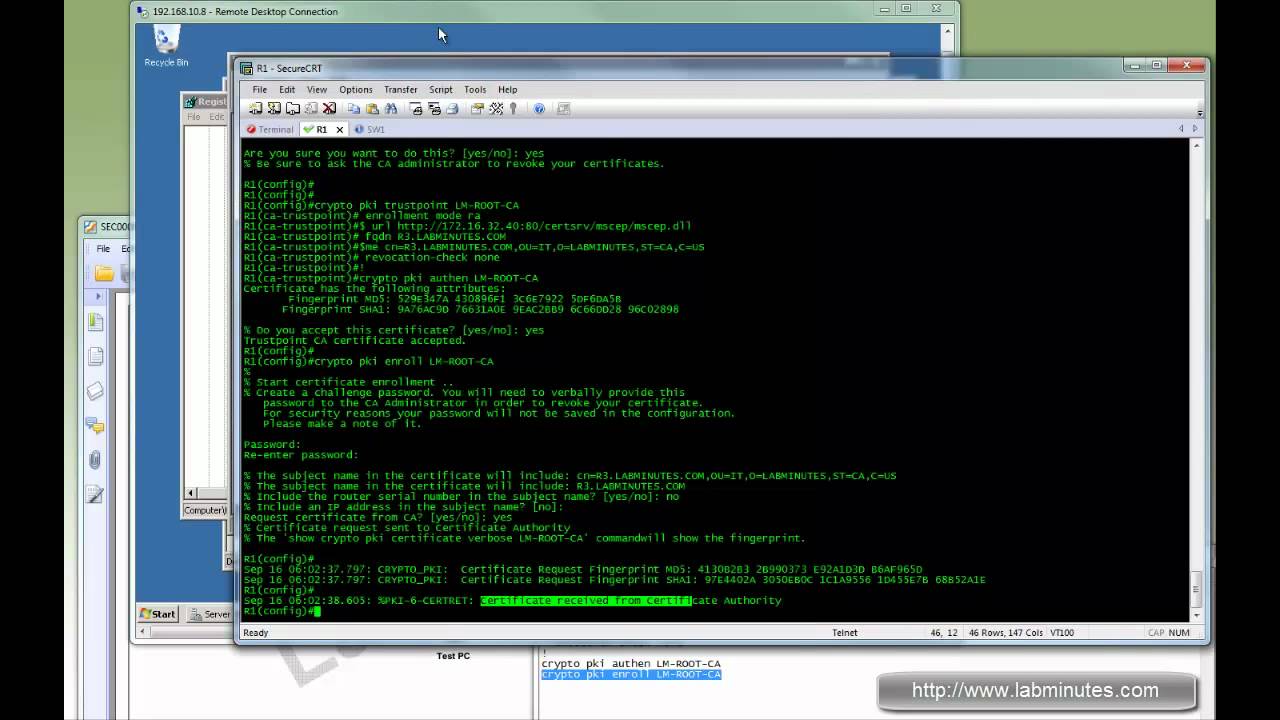Open Session Options from toolbar icon

pos(477,108)
